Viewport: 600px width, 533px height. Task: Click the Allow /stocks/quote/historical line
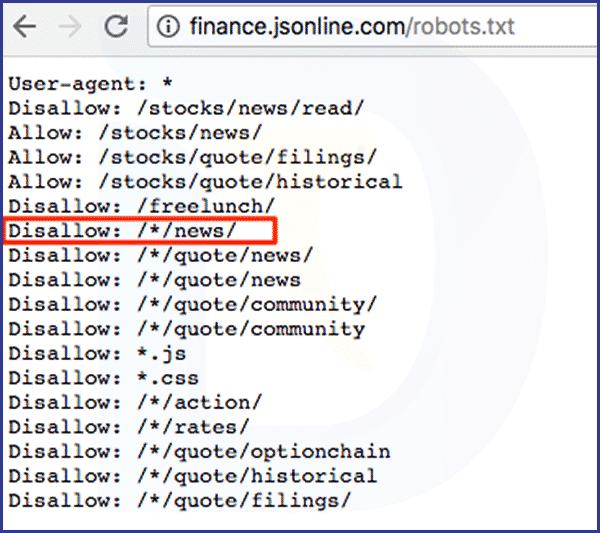[x=205, y=182]
